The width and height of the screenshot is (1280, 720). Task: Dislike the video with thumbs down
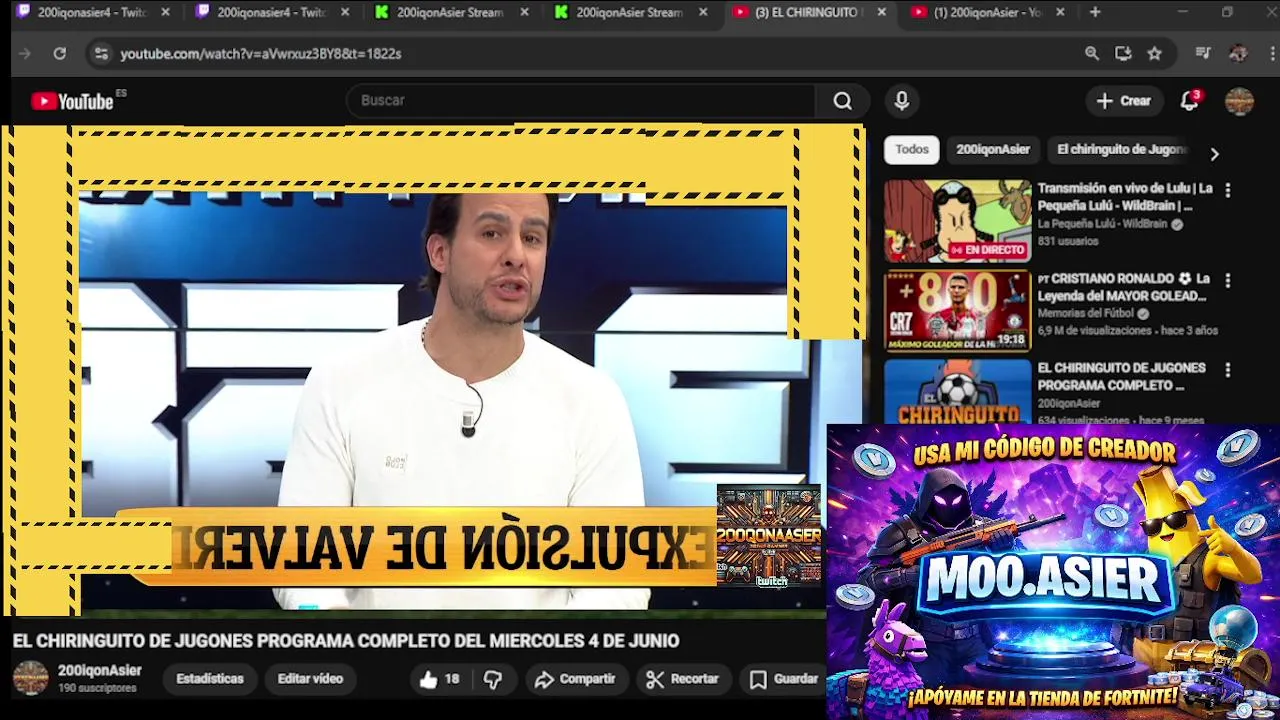pyautogui.click(x=493, y=679)
